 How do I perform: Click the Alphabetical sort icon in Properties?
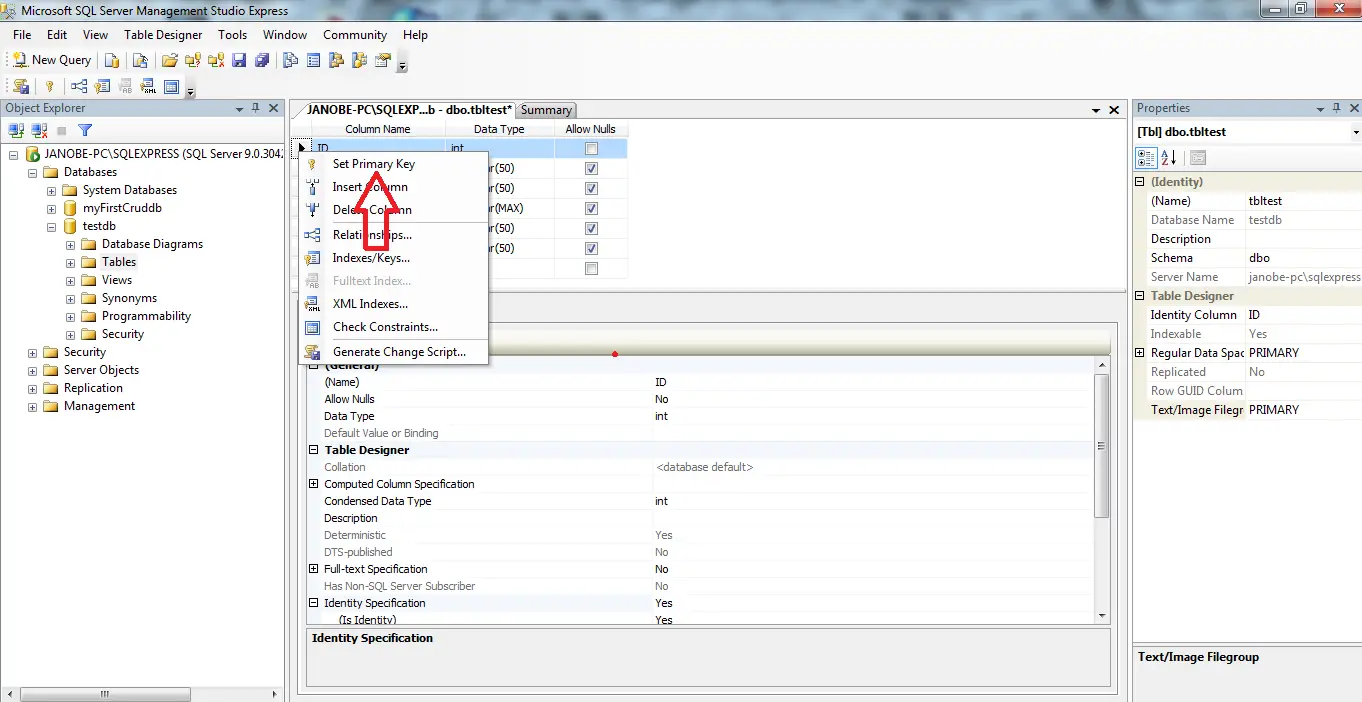pos(1168,158)
